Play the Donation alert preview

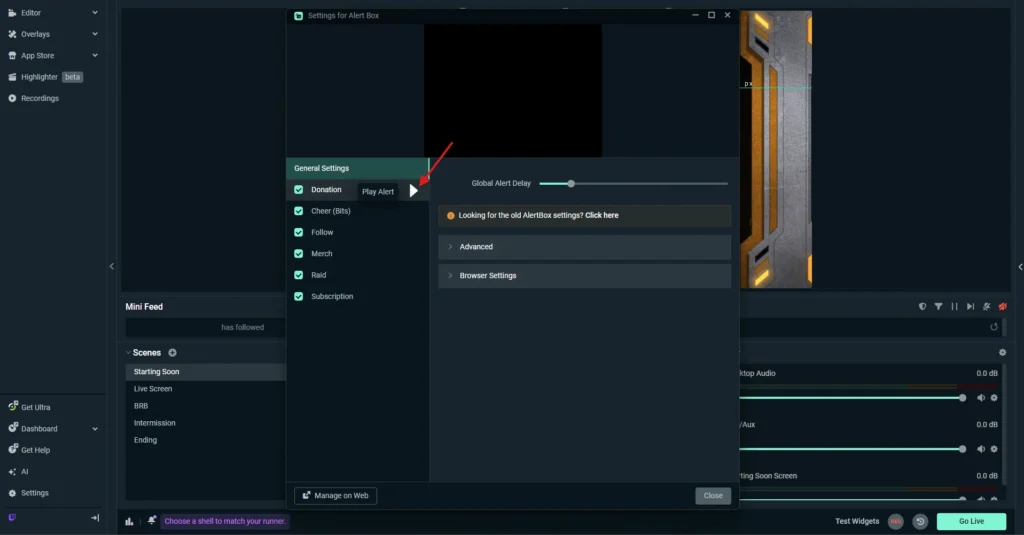pos(413,190)
